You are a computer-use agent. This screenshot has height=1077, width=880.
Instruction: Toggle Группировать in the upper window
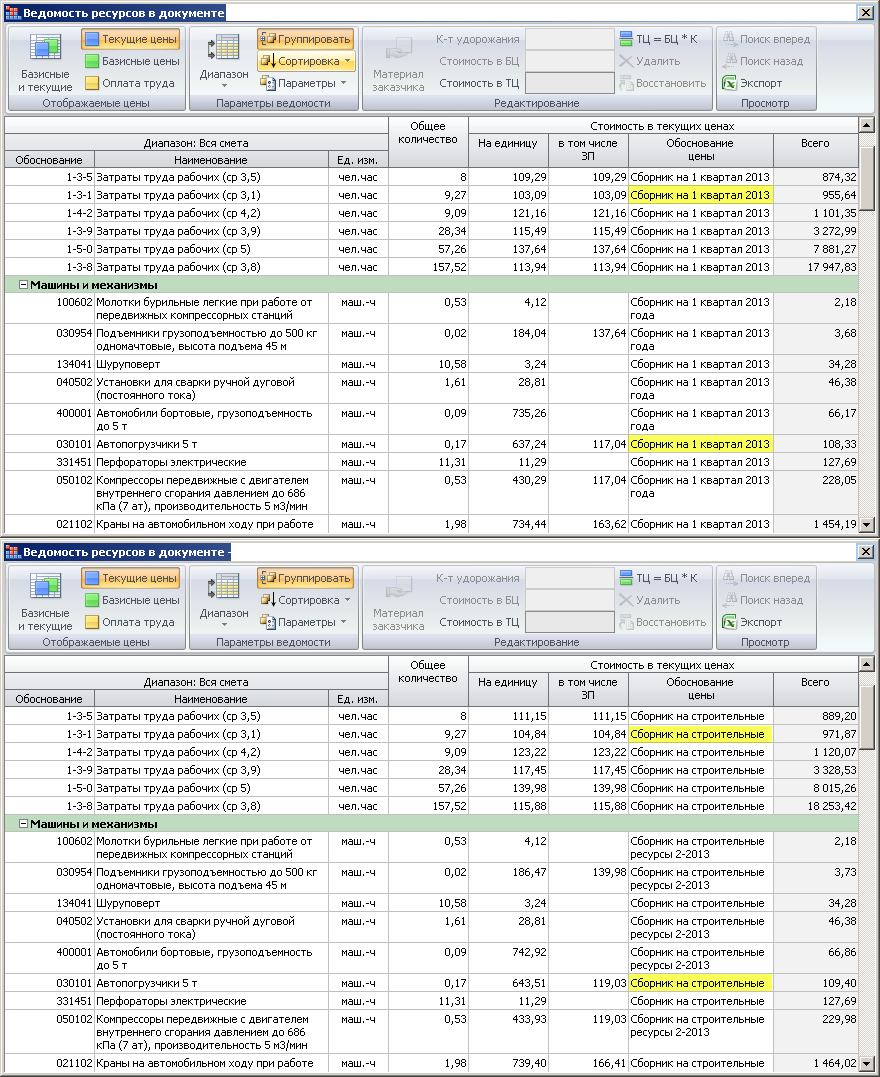pyautogui.click(x=305, y=39)
